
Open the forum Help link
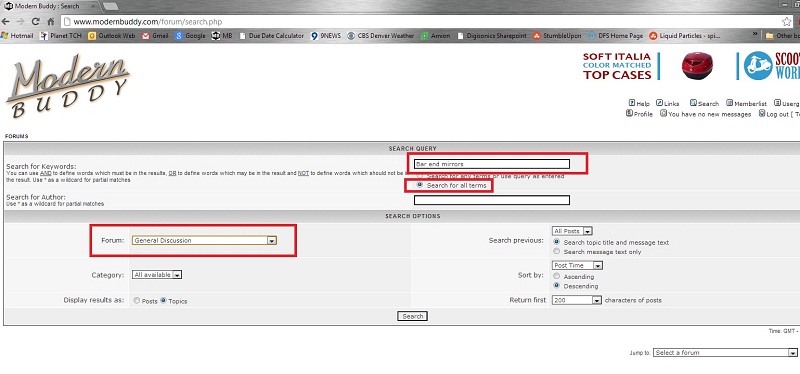pyautogui.click(x=639, y=103)
